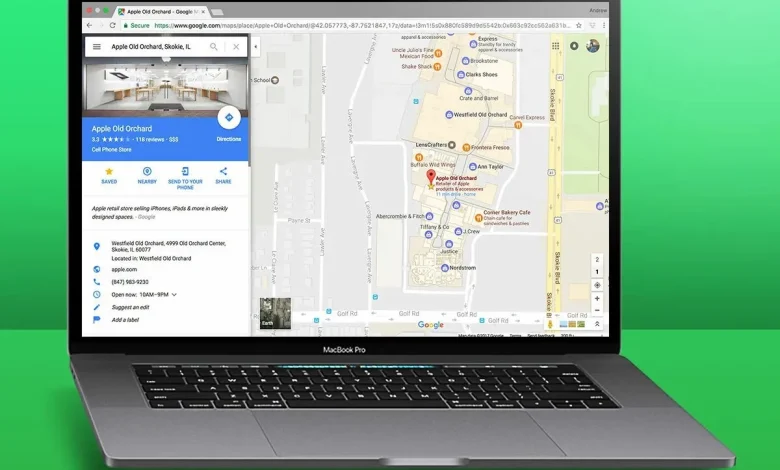Click the Justice store marker
This screenshot has height=470, width=780.
tap(449, 244)
